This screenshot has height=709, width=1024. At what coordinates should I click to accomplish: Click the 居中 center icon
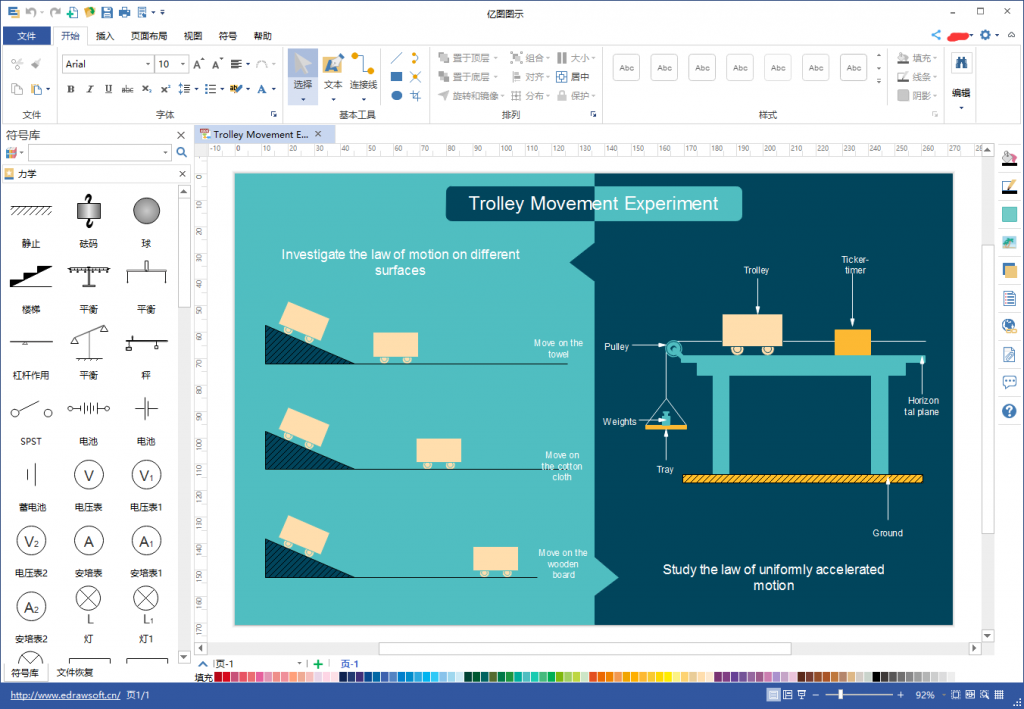coord(562,77)
